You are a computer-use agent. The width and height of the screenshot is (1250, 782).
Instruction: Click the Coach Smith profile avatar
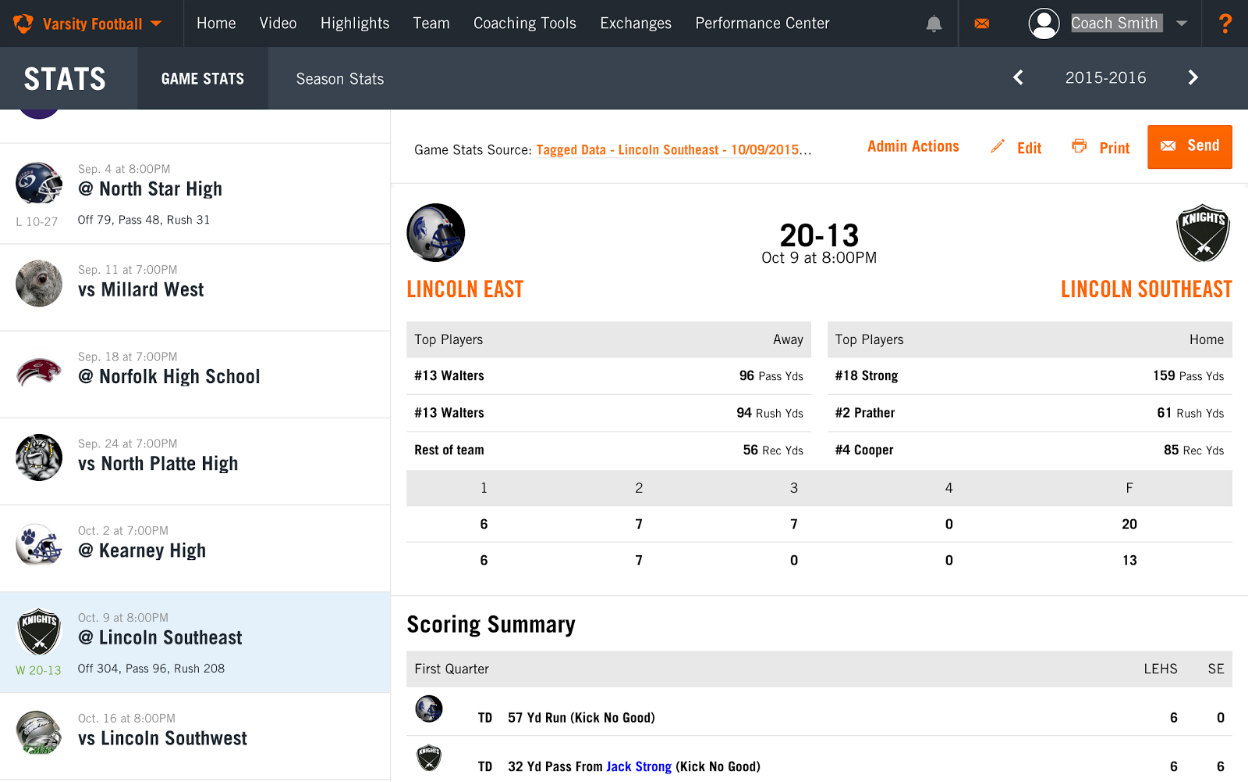click(x=1044, y=23)
